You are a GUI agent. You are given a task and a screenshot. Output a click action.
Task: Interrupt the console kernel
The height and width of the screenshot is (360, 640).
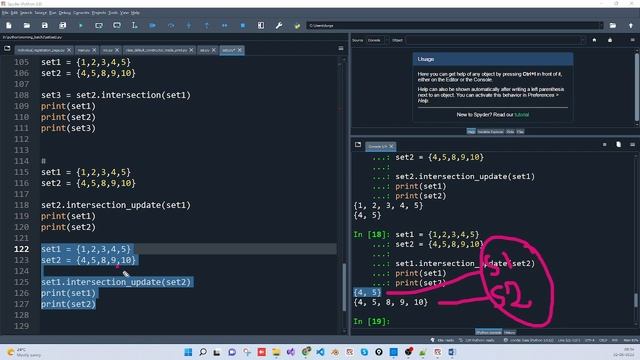coord(604,144)
